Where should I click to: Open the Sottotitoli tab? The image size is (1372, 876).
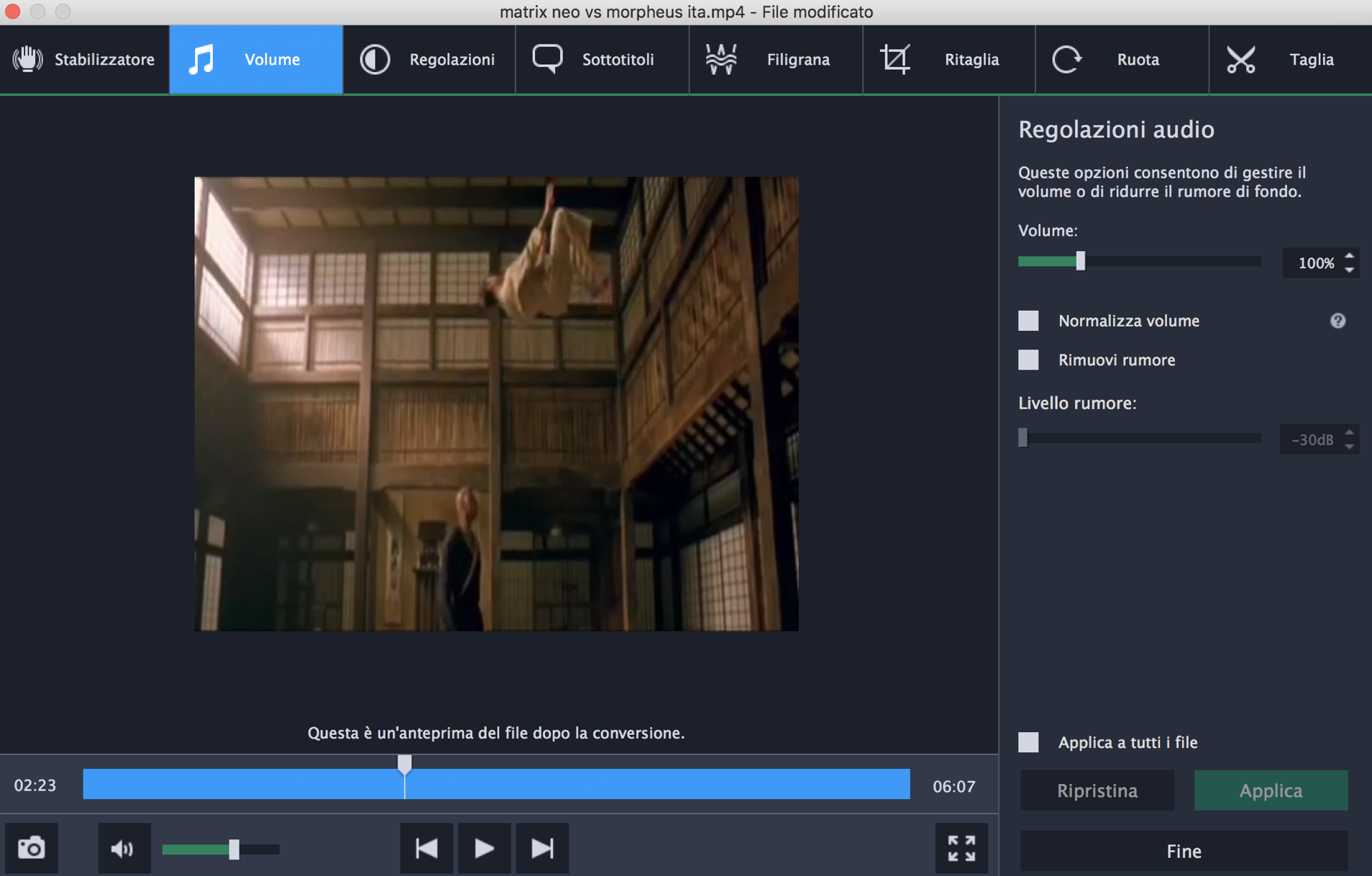tap(602, 60)
